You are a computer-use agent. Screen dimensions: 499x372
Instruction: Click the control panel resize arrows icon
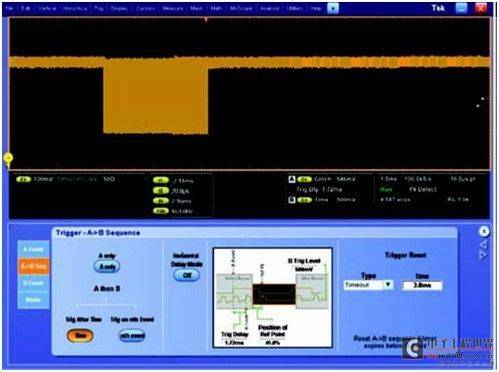click(483, 250)
